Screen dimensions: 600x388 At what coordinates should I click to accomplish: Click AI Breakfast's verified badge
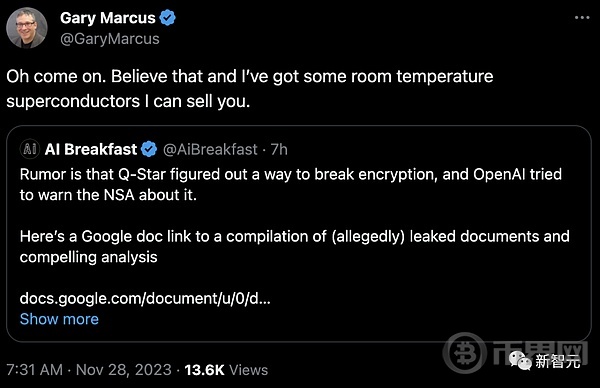click(149, 149)
